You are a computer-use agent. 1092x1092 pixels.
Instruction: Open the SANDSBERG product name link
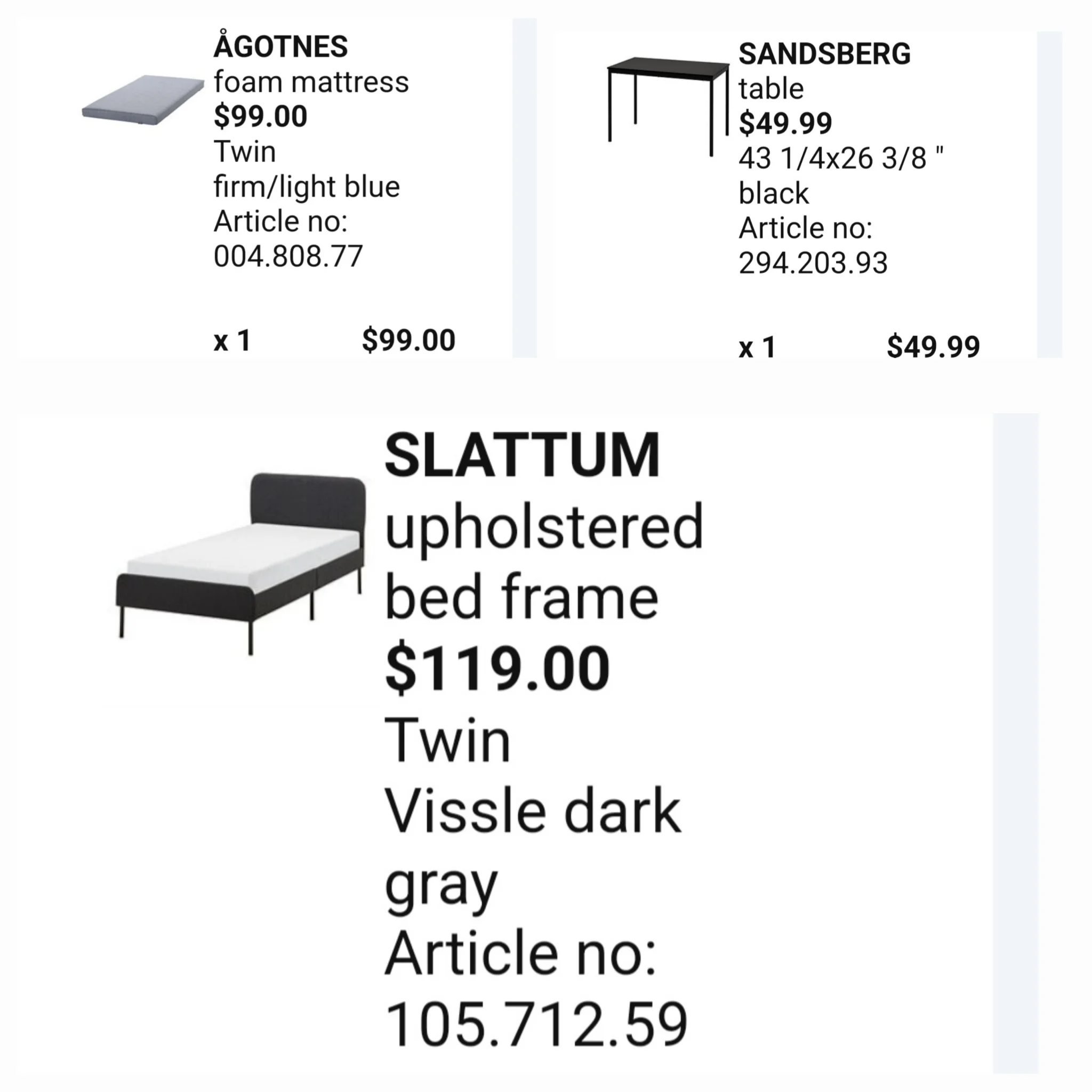point(824,54)
